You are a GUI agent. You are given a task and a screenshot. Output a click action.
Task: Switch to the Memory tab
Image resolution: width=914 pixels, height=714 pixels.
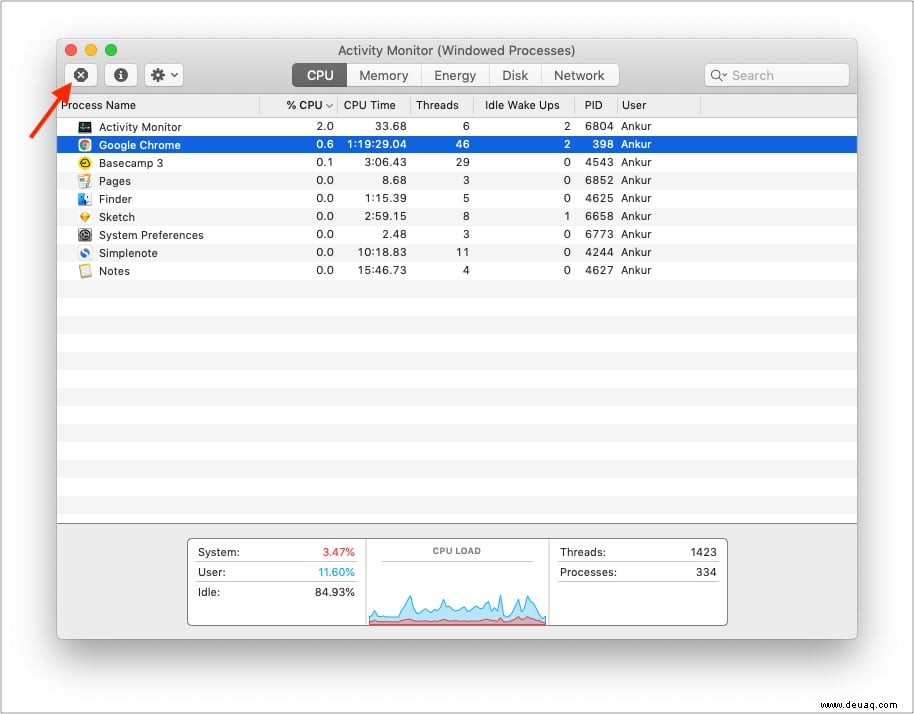384,75
